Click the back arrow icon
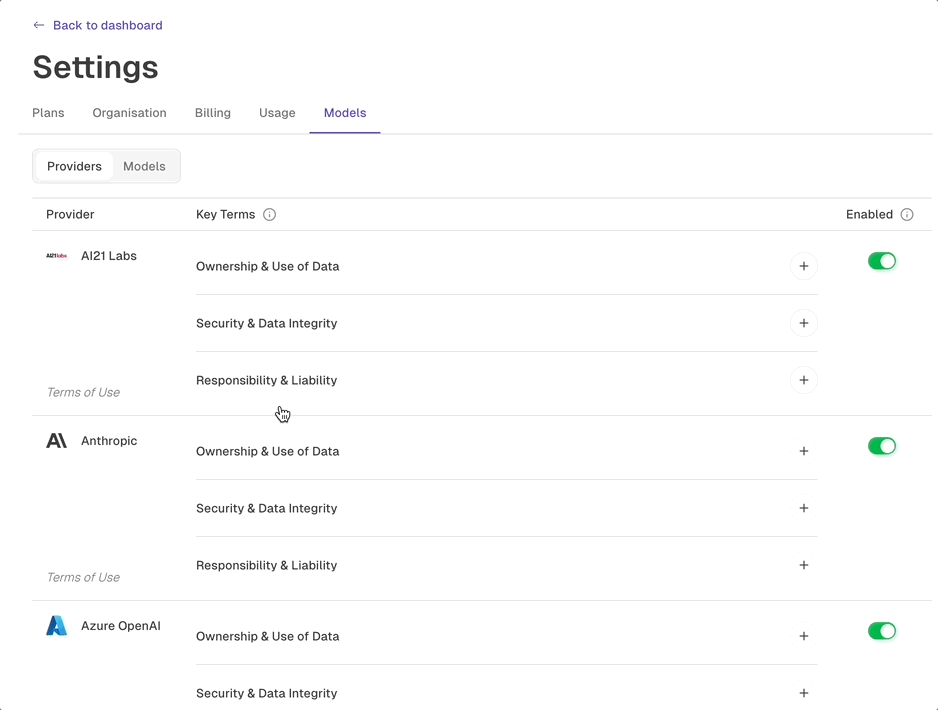The width and height of the screenshot is (938, 710). (38, 24)
